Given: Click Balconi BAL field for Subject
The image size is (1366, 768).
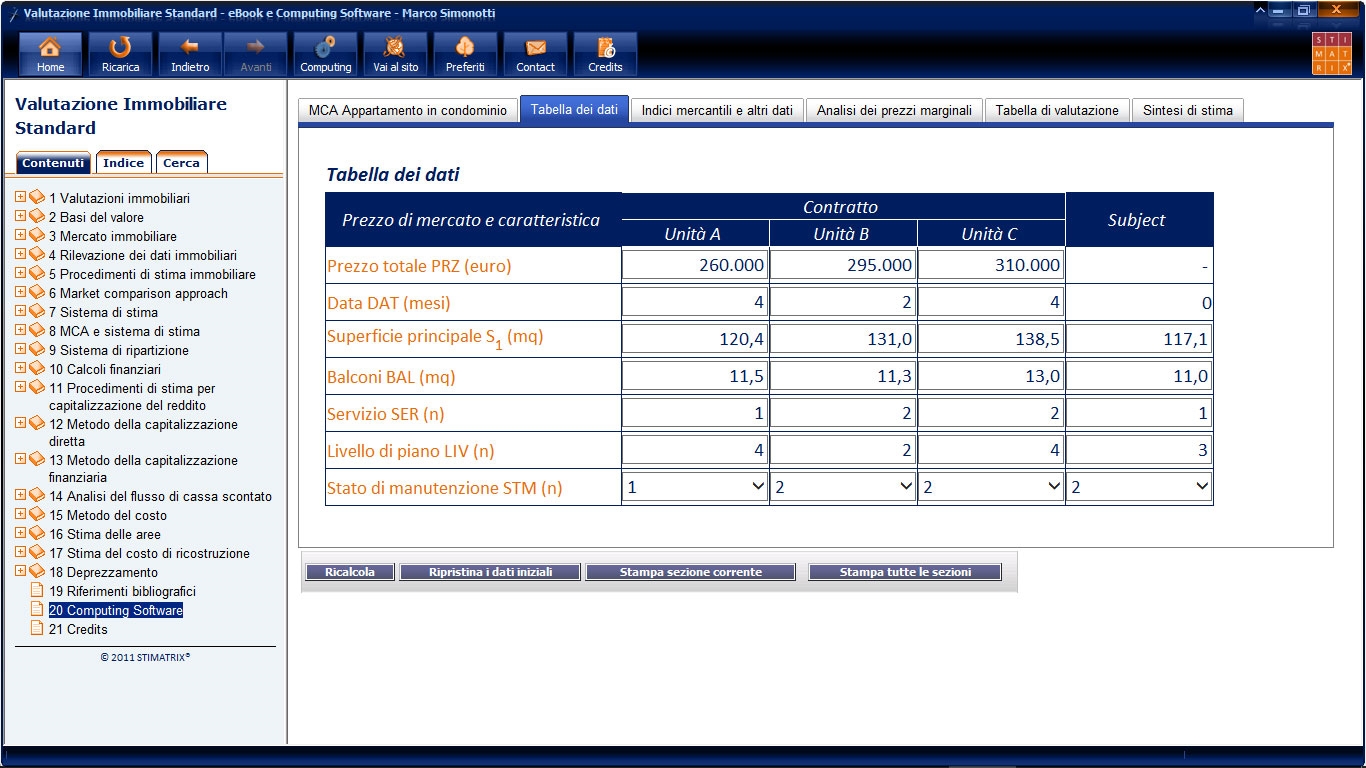Looking at the screenshot, I should tap(1139, 377).
